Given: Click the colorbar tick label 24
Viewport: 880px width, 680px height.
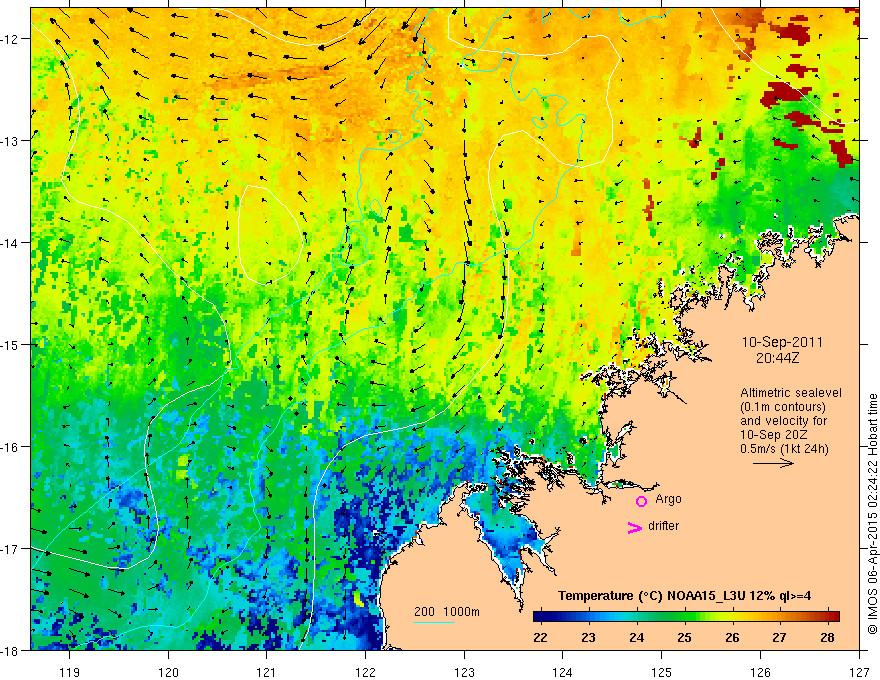Looking at the screenshot, I should click(x=636, y=638).
